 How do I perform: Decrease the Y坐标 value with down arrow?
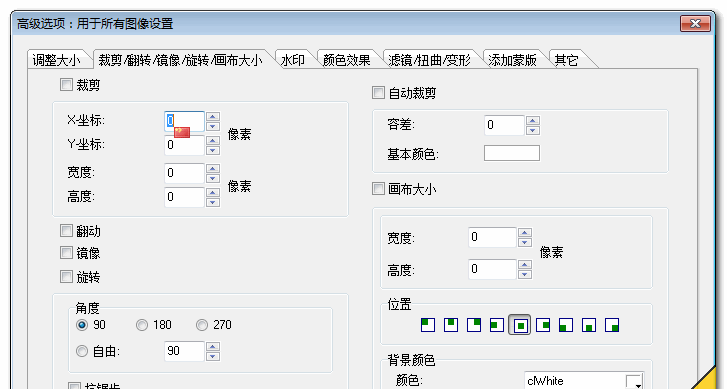(x=213, y=150)
